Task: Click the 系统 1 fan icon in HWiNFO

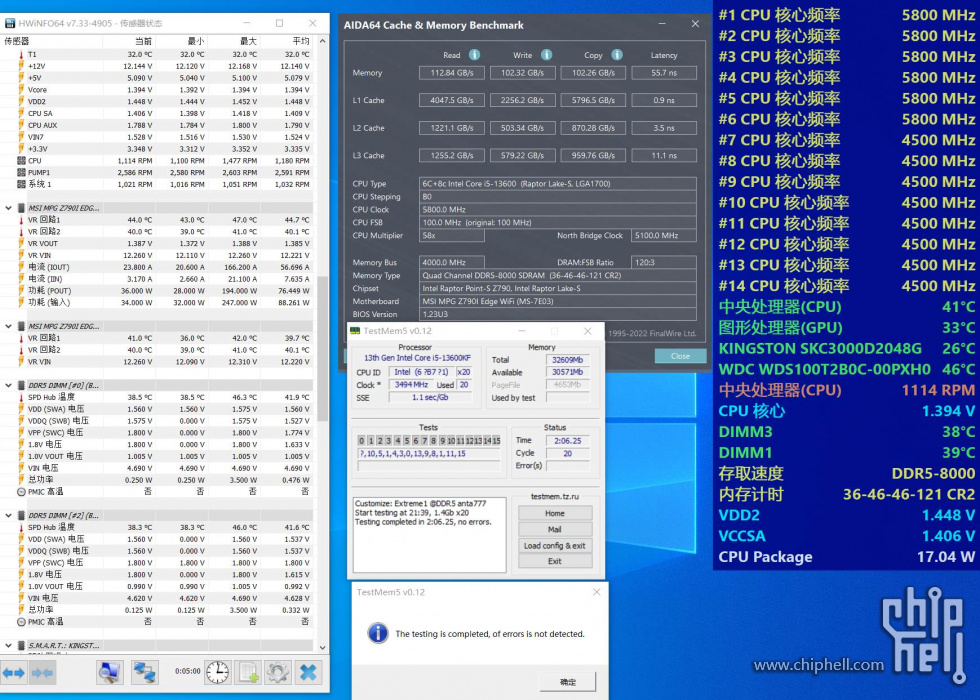Action: [x=21, y=184]
